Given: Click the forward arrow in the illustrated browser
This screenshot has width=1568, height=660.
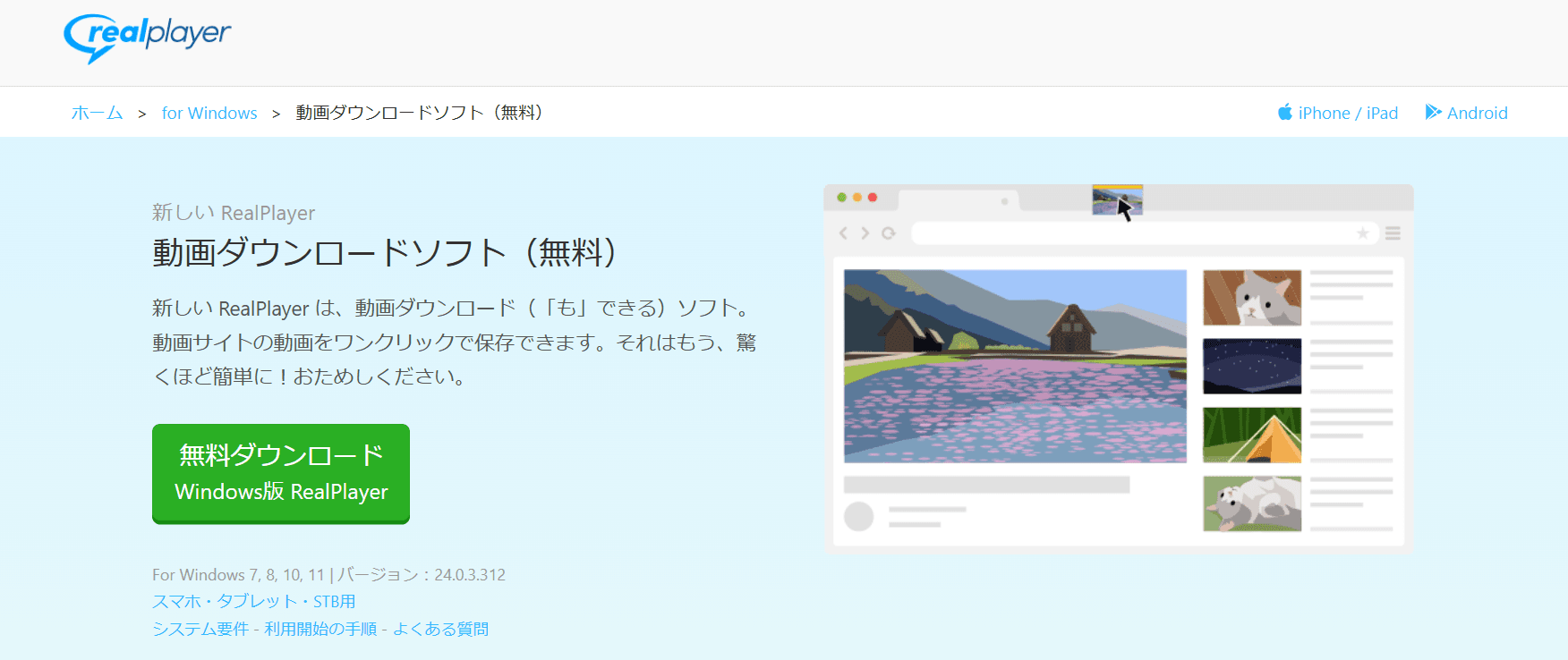Looking at the screenshot, I should point(865,233).
